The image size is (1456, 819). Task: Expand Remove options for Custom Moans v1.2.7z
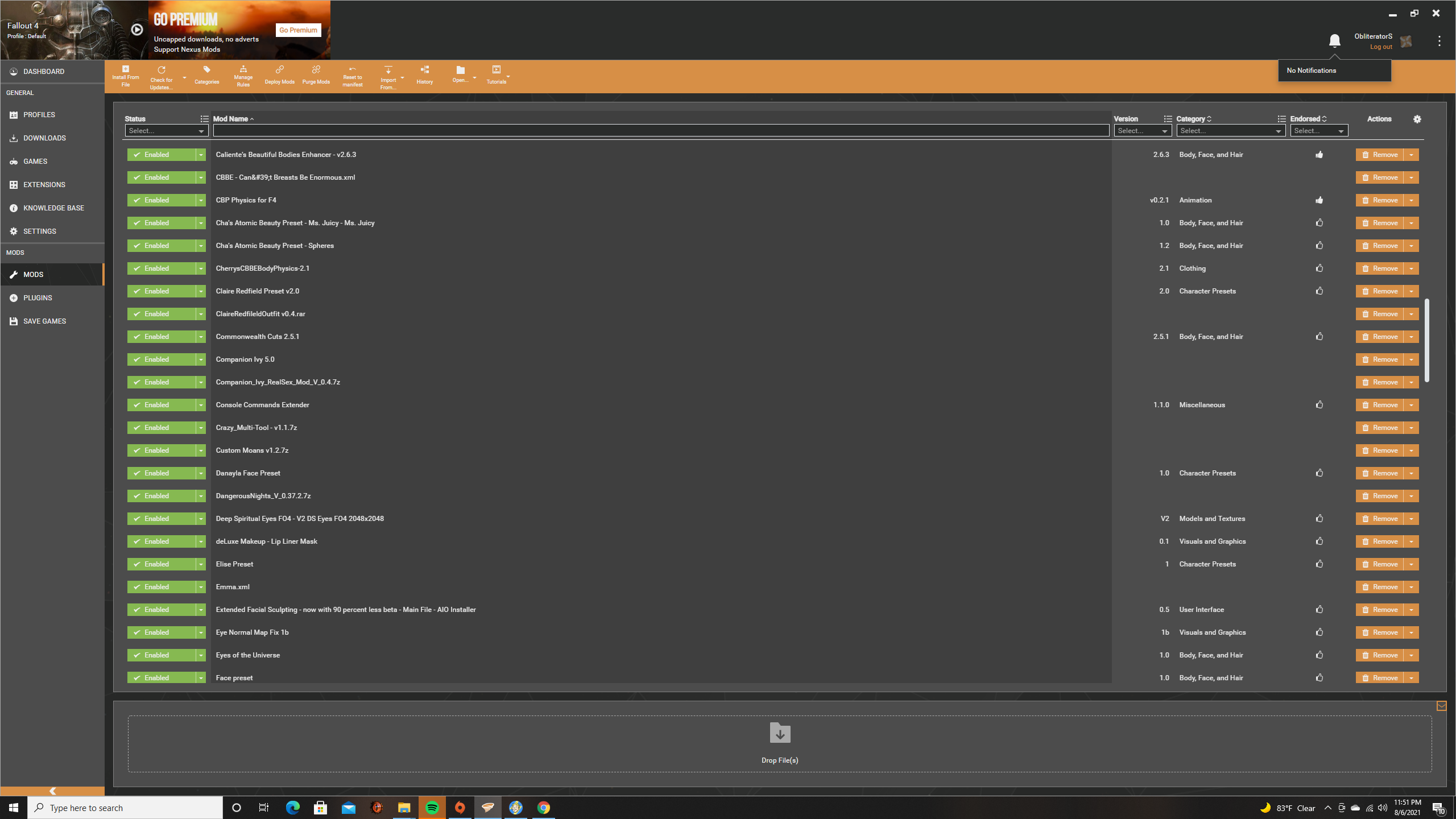[x=1411, y=450]
